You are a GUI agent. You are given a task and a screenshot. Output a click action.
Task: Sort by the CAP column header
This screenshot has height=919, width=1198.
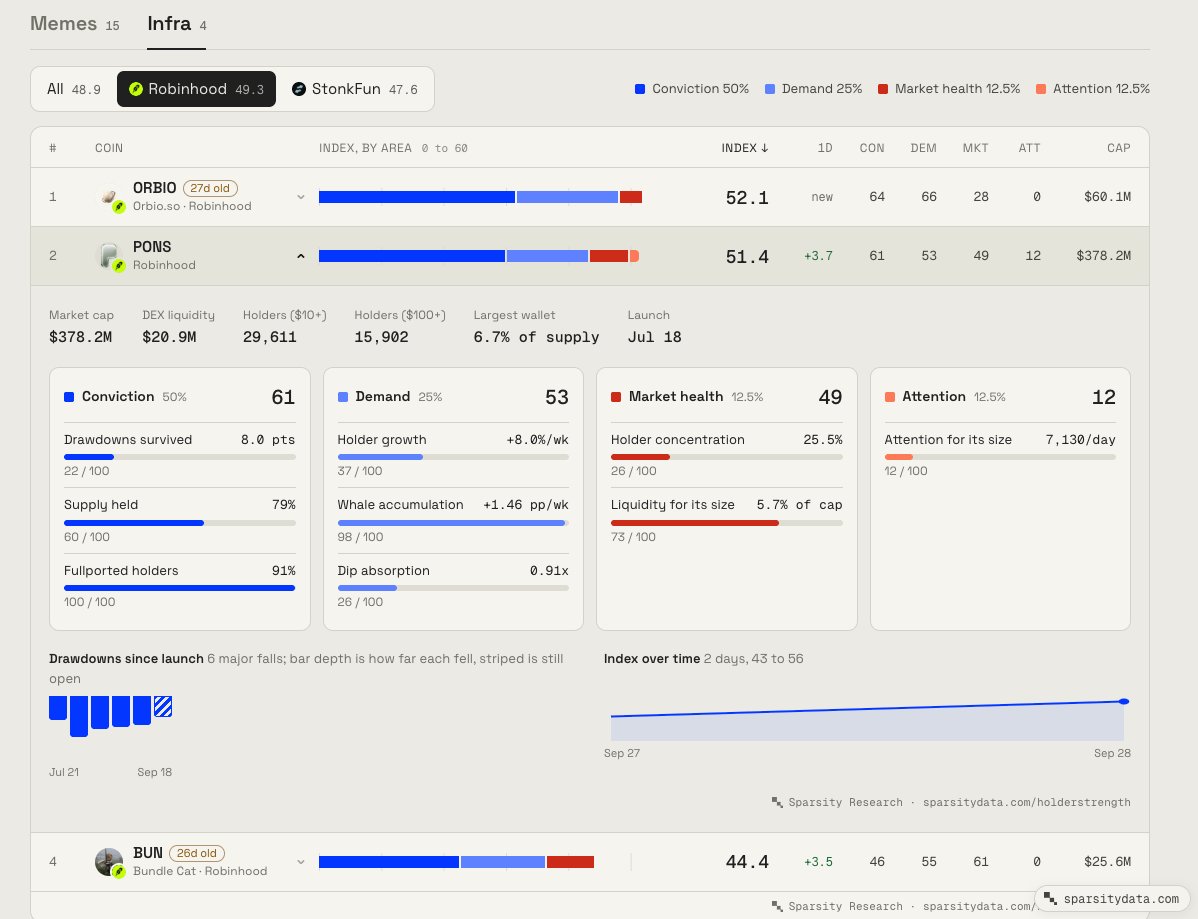[1119, 148]
